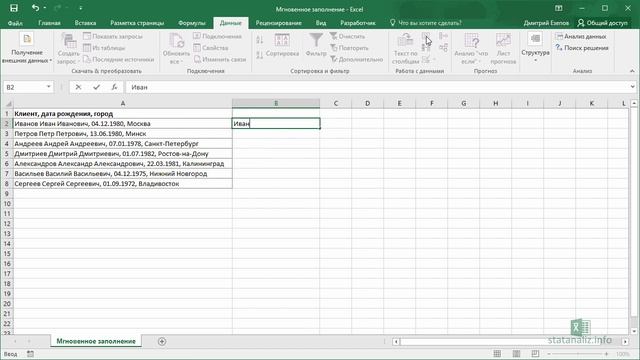The image size is (640, 360).
Task: Click the Consolidate icon
Action: pos(443,36)
